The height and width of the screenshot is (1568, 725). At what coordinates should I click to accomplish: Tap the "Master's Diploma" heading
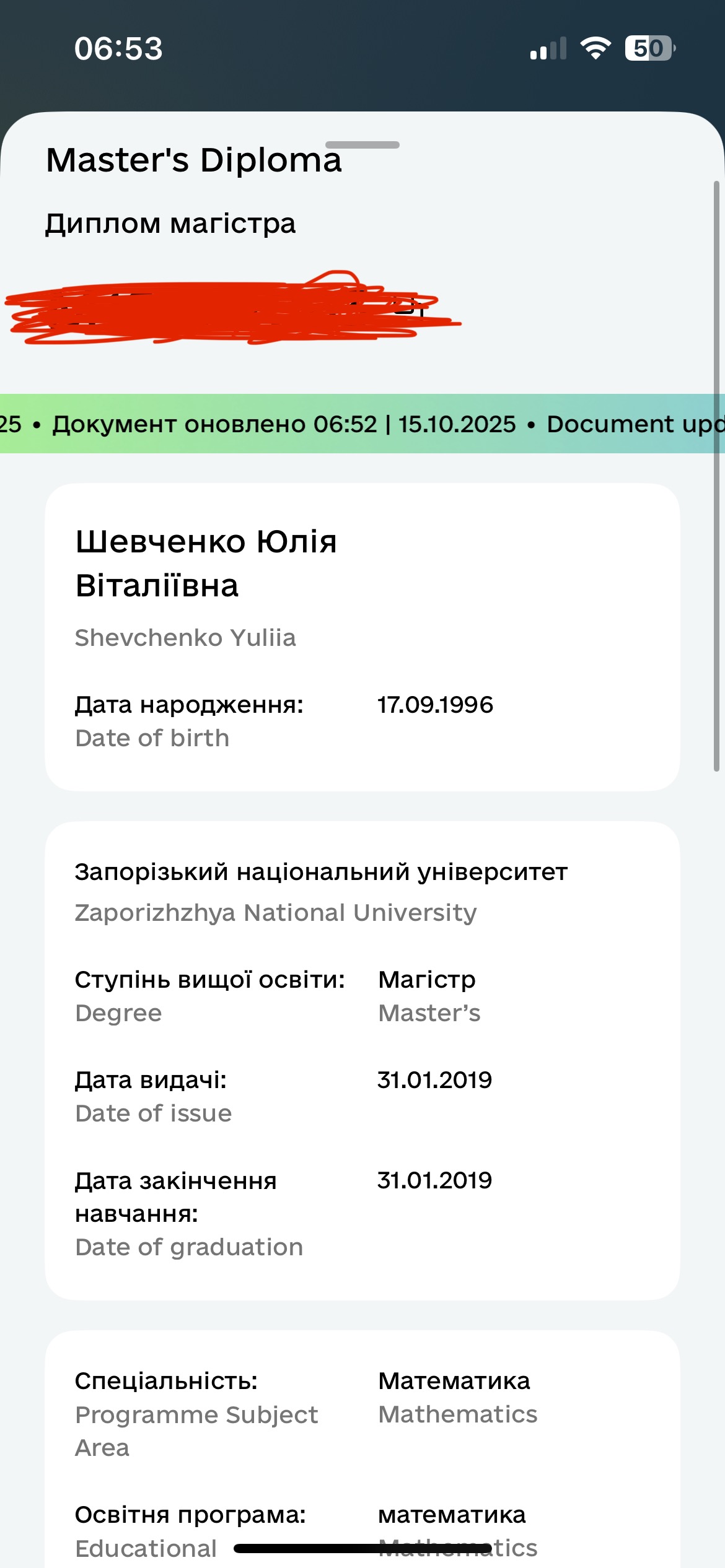click(193, 160)
